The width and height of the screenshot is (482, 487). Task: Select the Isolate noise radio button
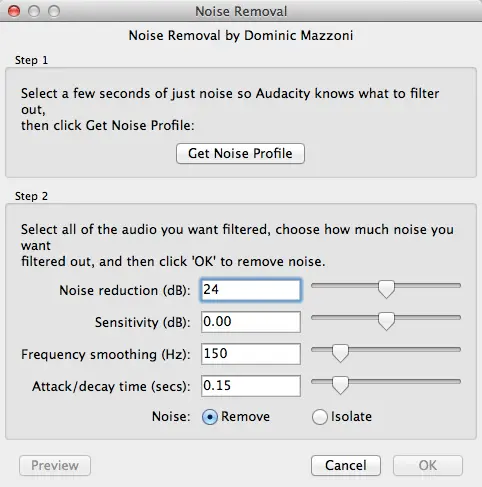pos(320,417)
